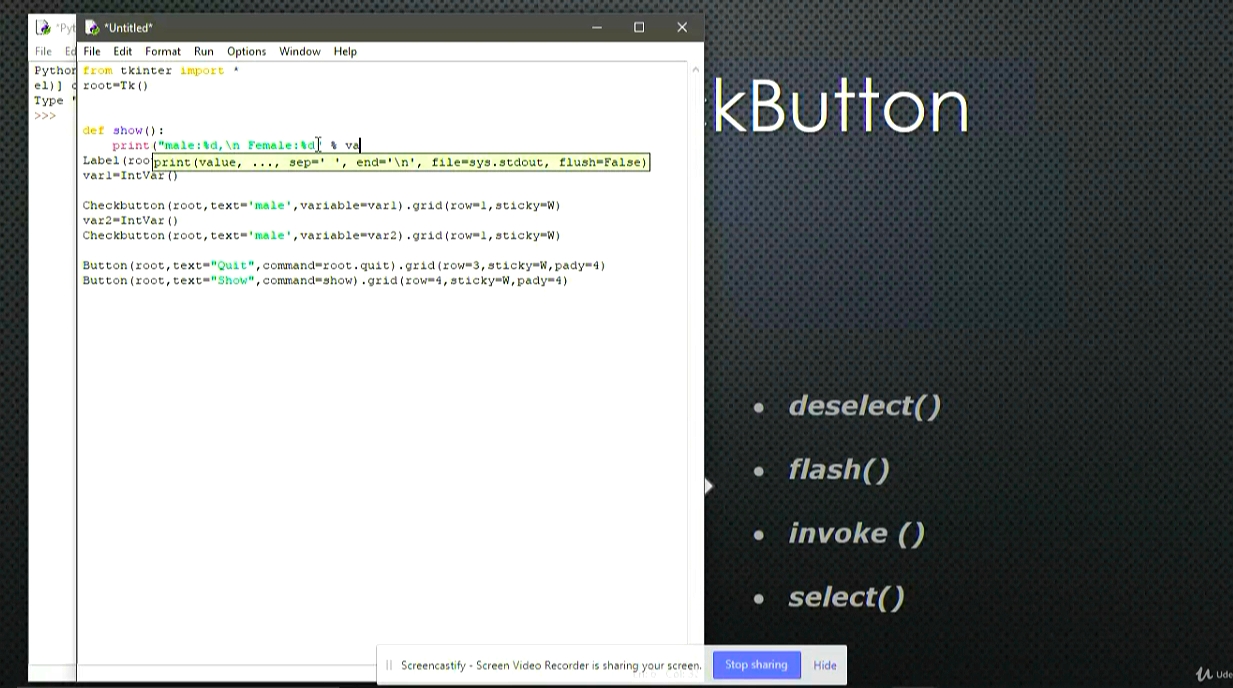
Task: Click the Stop sharing button
Action: [756, 665]
